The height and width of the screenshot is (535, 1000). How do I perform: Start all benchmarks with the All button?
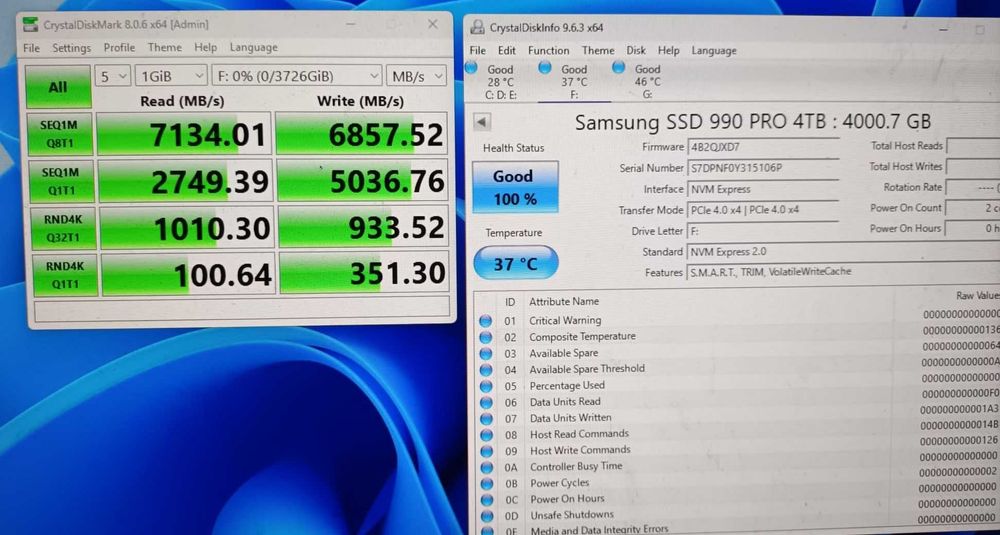coord(58,86)
